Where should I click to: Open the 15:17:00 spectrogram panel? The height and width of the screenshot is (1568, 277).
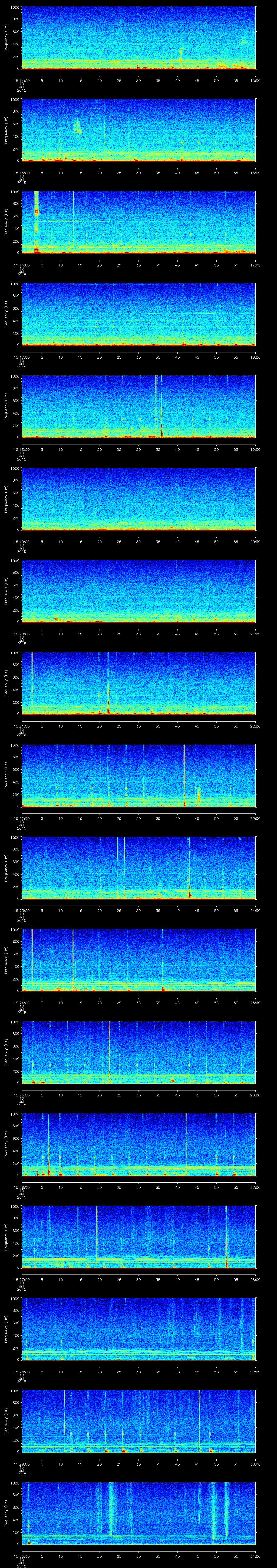point(138,314)
